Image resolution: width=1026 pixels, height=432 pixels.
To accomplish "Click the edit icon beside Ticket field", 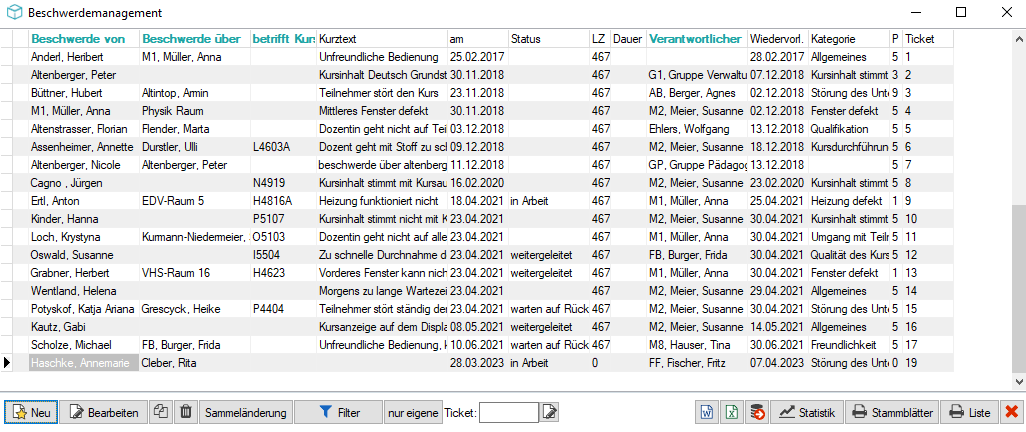I will pyautogui.click(x=550, y=412).
